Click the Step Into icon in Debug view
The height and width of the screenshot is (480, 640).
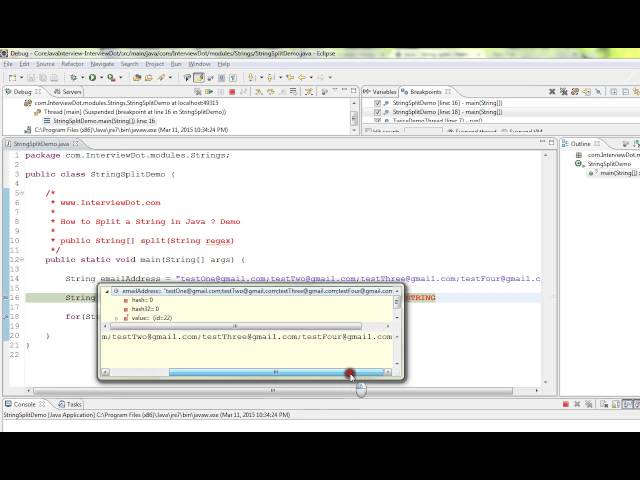coord(259,92)
